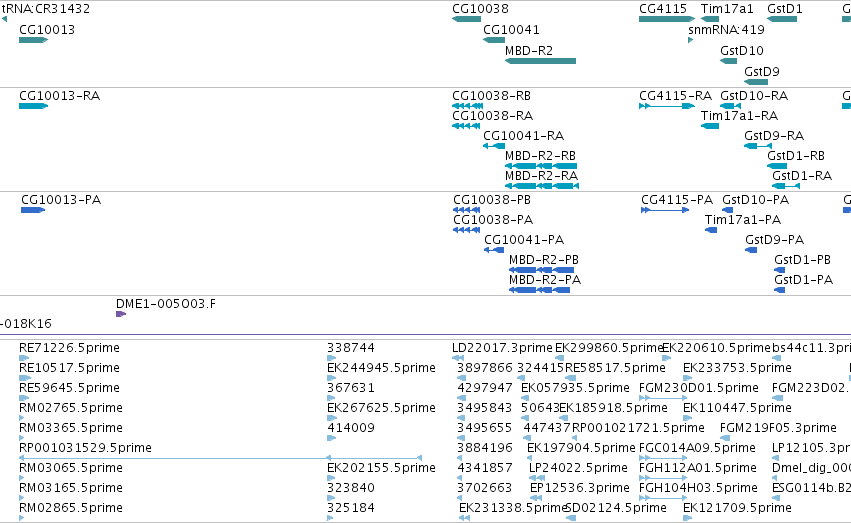Click the SD02124.5prime EST label
851x523 pixels.
pos(616,508)
